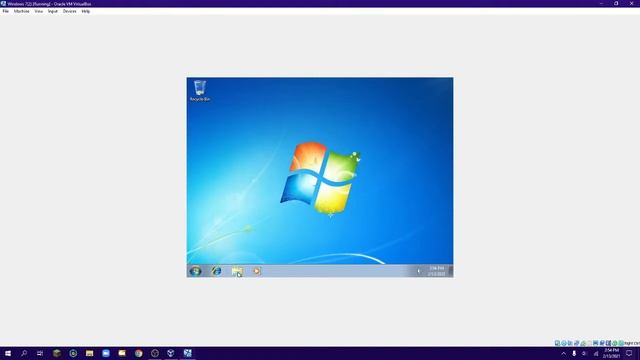This screenshot has width=640, height=360.
Task: Launch Internet Explorer from Windows 7 taskbar
Action: pos(216,271)
